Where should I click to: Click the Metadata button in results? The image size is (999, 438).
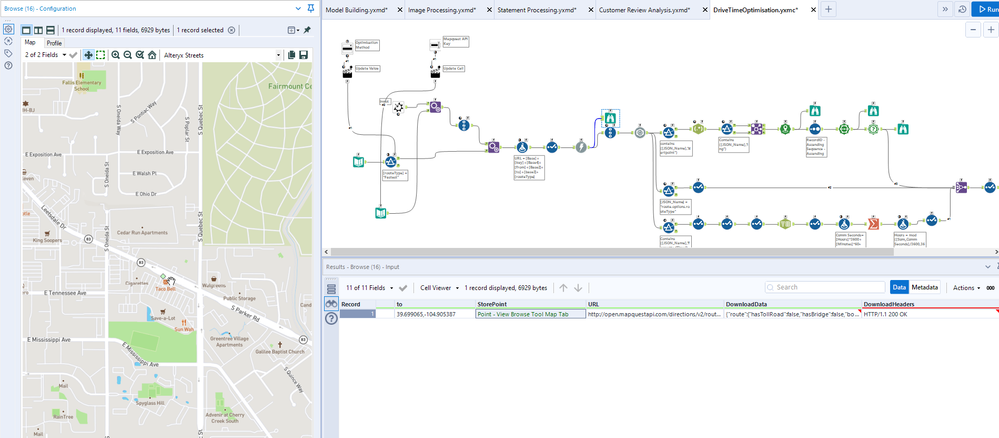coord(923,287)
